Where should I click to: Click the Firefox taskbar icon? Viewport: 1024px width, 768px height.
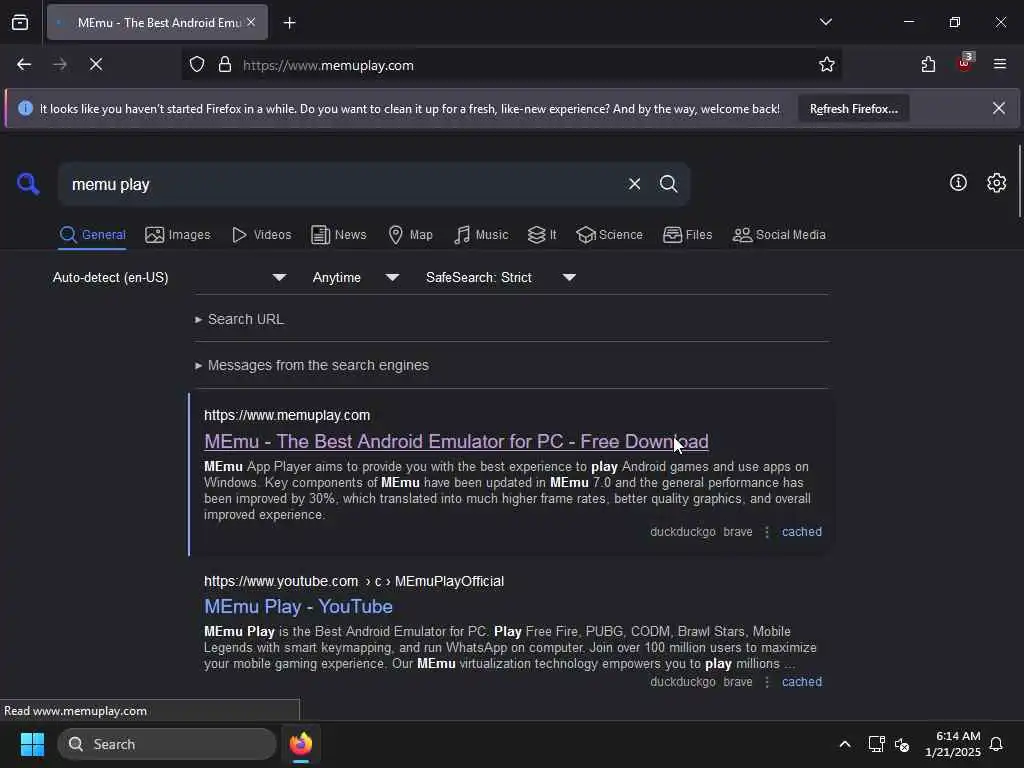301,744
